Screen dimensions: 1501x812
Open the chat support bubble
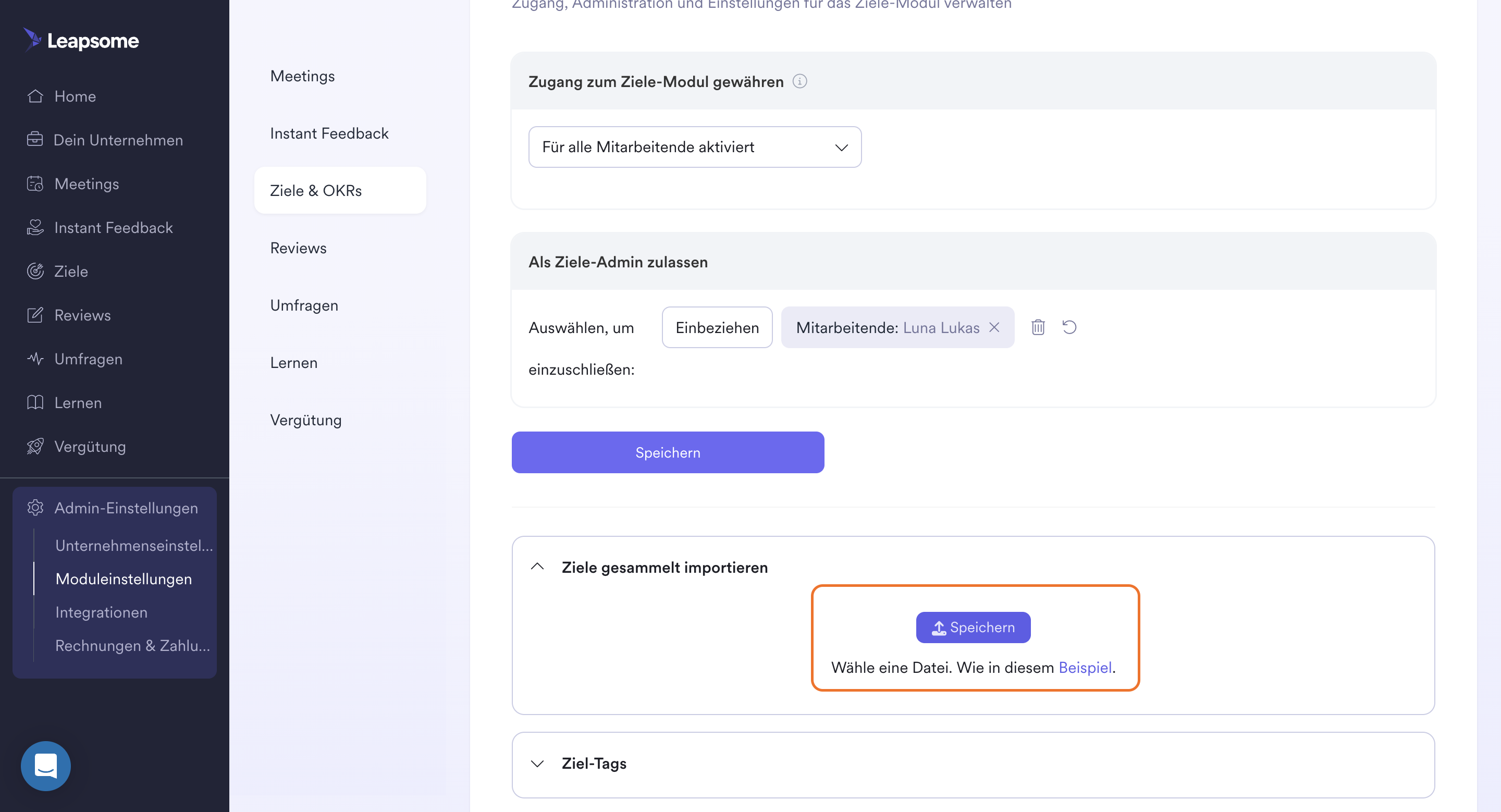pyautogui.click(x=45, y=766)
